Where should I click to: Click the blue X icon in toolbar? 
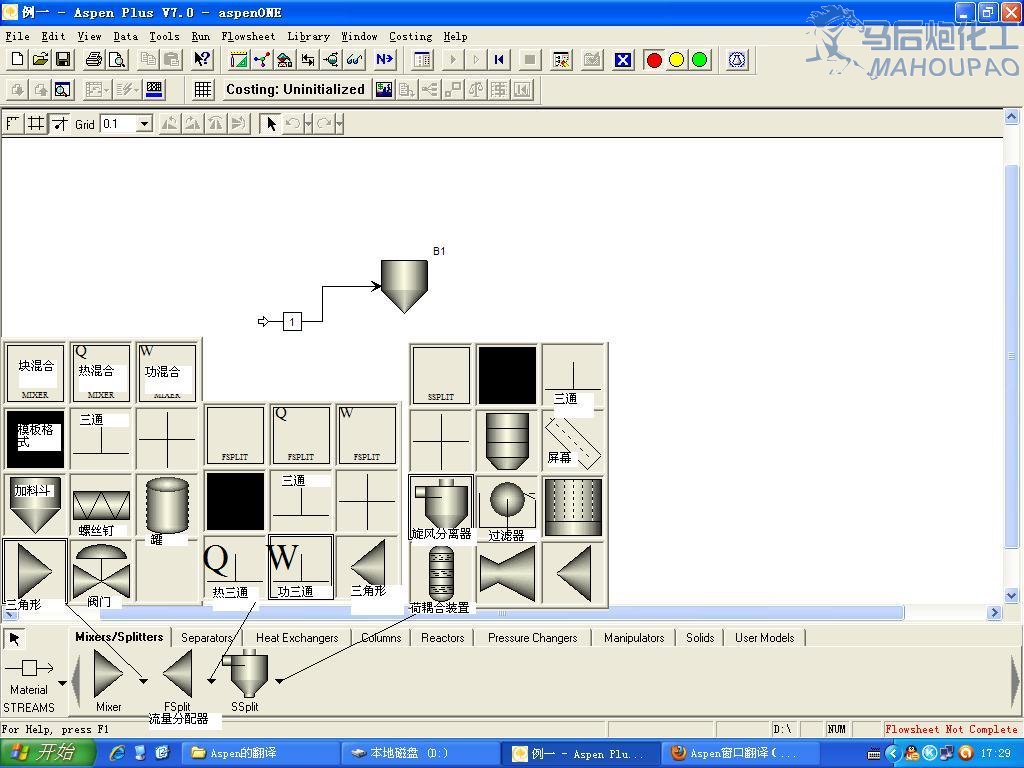(x=623, y=59)
